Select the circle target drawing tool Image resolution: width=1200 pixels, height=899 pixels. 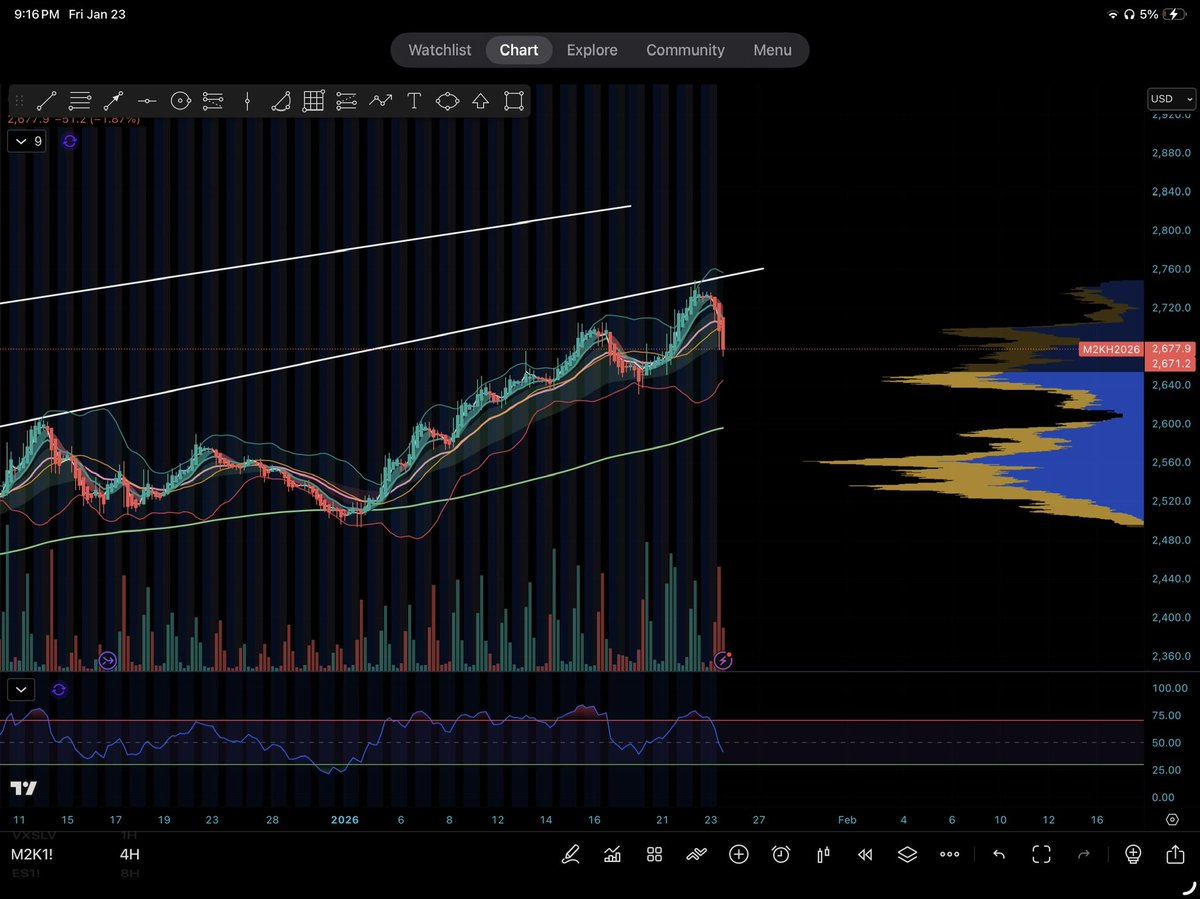[x=180, y=100]
